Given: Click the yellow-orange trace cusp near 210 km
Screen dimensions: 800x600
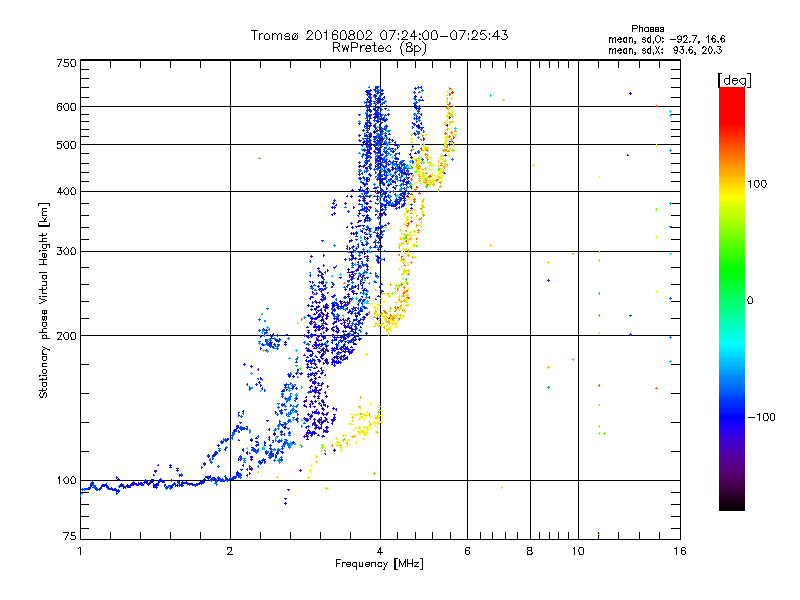Looking at the screenshot, I should click(x=389, y=320).
